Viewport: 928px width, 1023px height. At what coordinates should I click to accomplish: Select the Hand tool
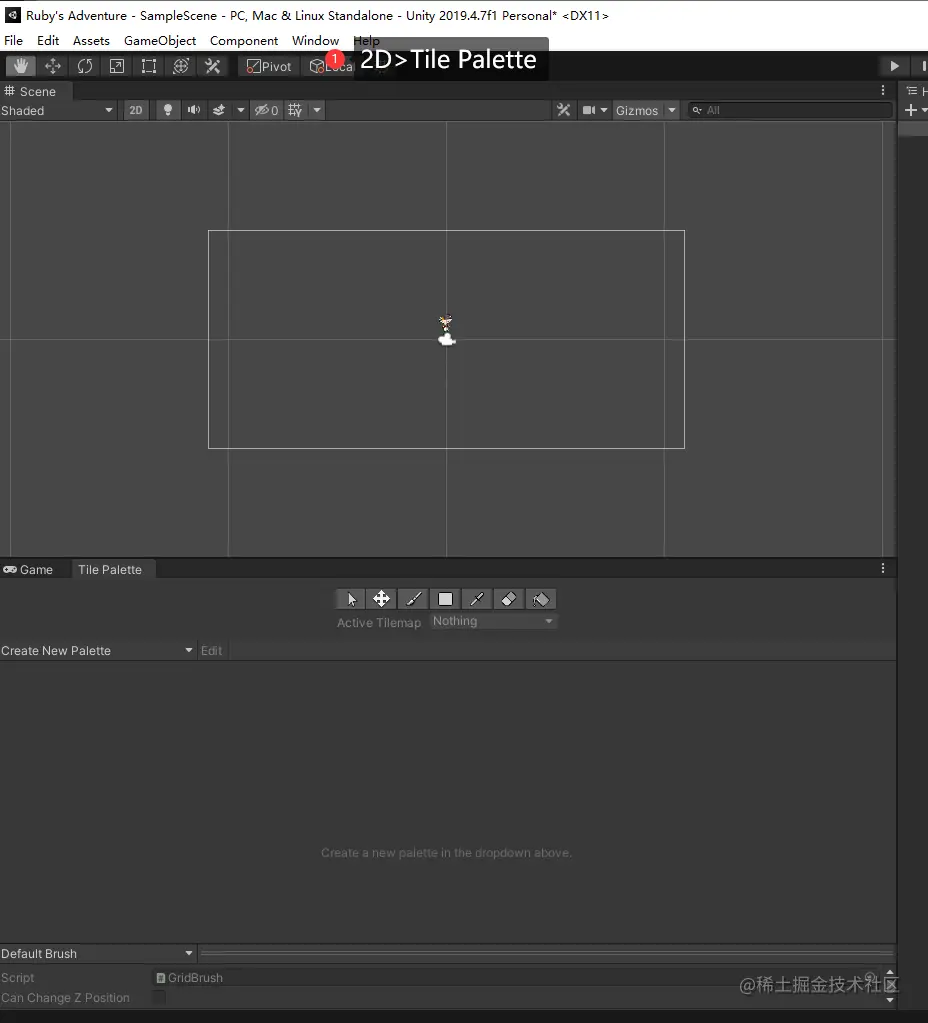[x=21, y=66]
